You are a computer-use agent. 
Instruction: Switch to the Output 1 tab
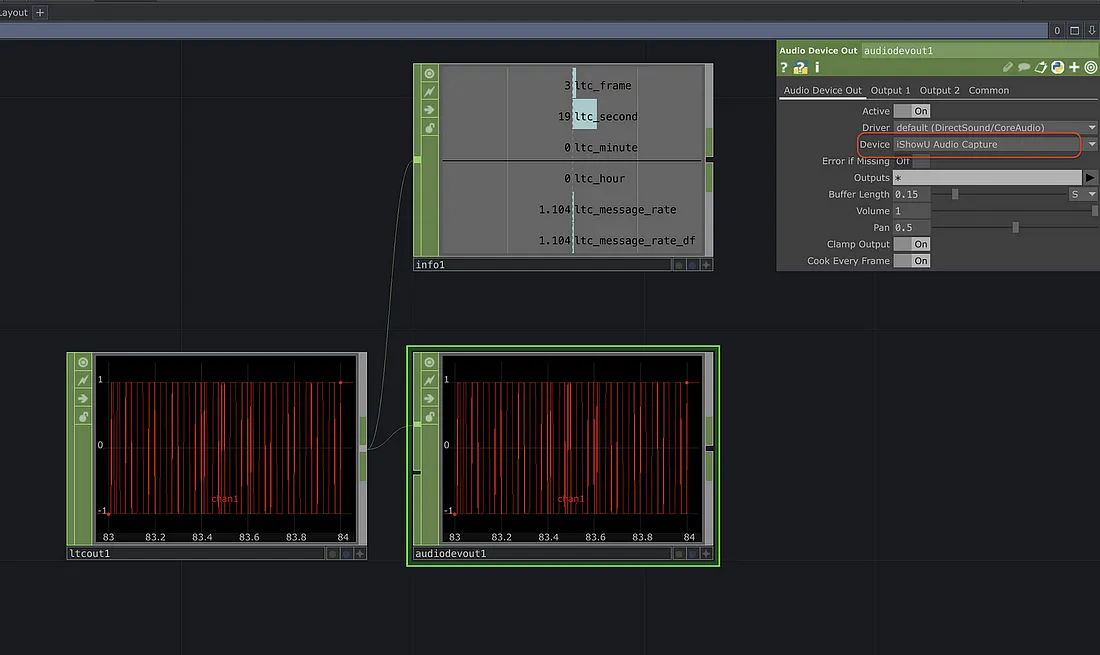coord(890,90)
